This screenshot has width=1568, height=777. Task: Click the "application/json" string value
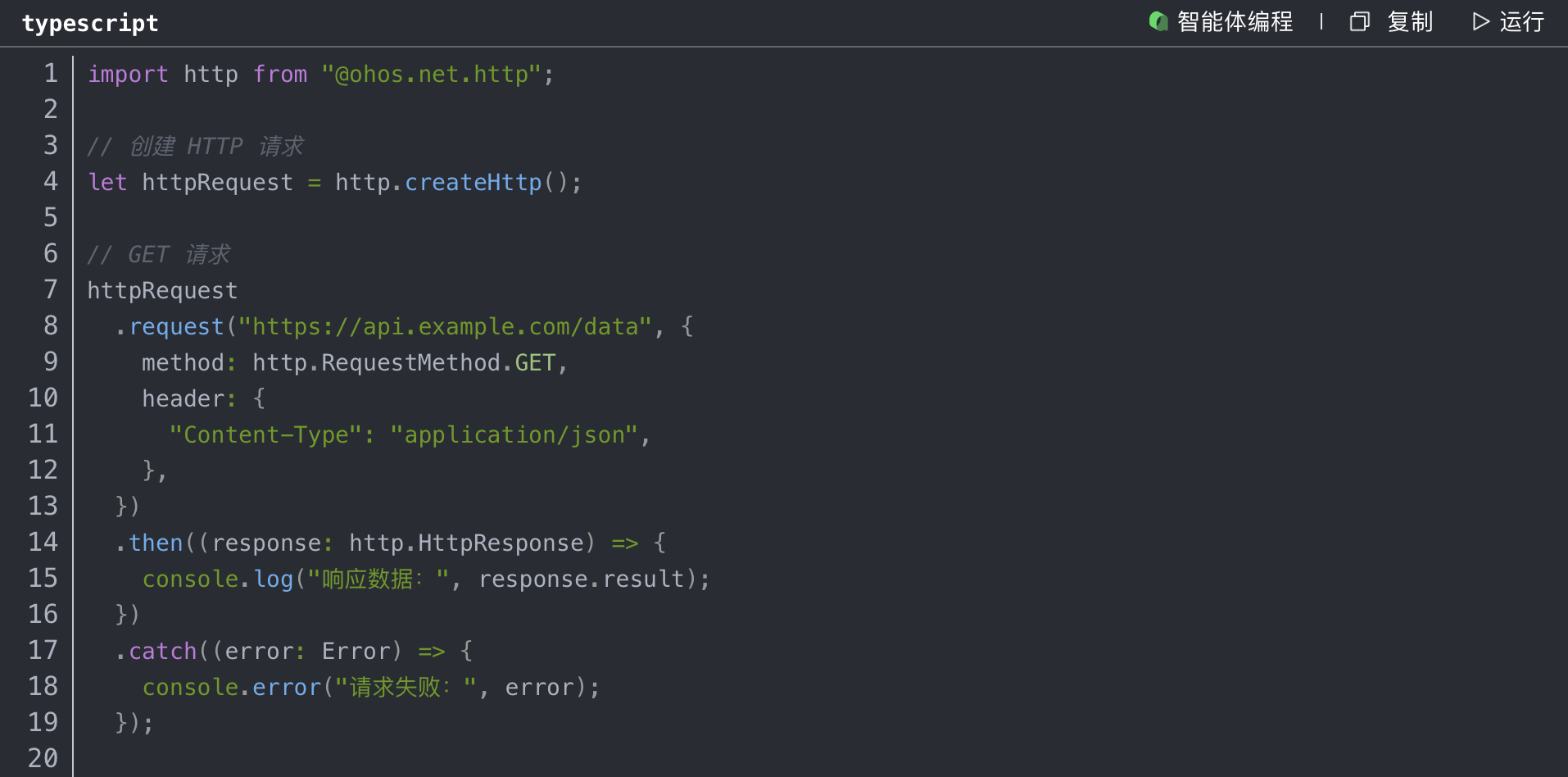(514, 434)
